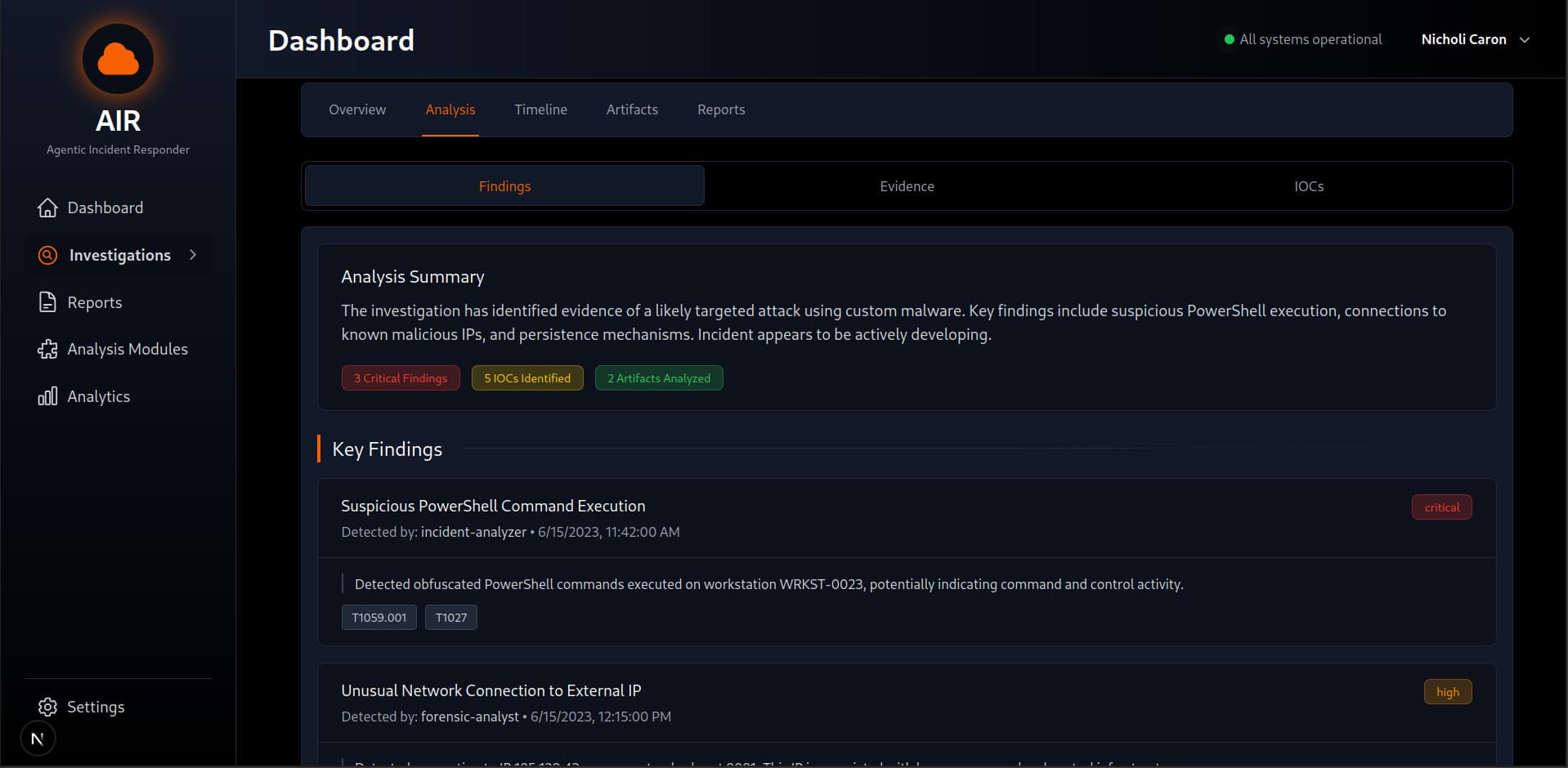
Task: Click the incident-analyzer detector name
Action: pos(473,532)
